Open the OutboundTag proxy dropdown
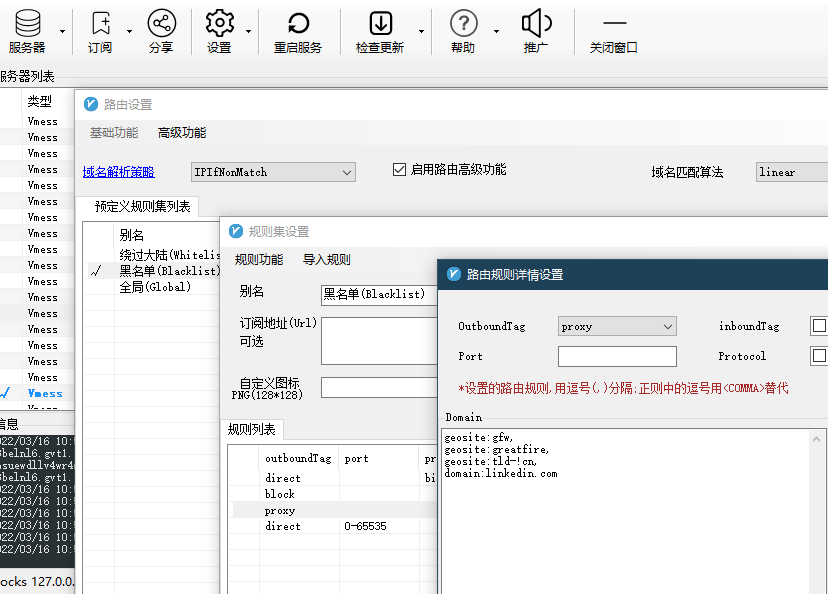This screenshot has height=594, width=828. 617,326
